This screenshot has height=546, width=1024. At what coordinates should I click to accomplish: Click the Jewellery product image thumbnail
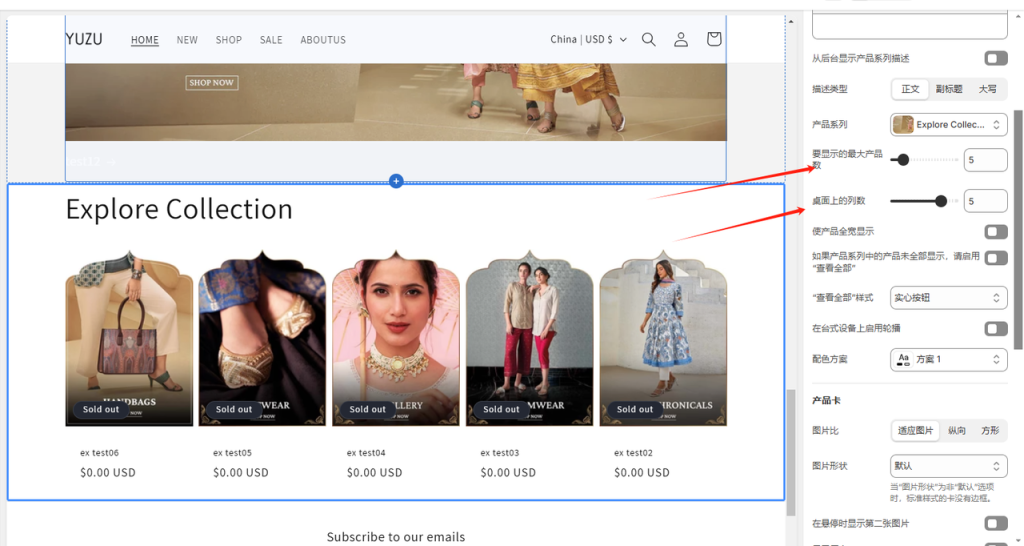[396, 338]
